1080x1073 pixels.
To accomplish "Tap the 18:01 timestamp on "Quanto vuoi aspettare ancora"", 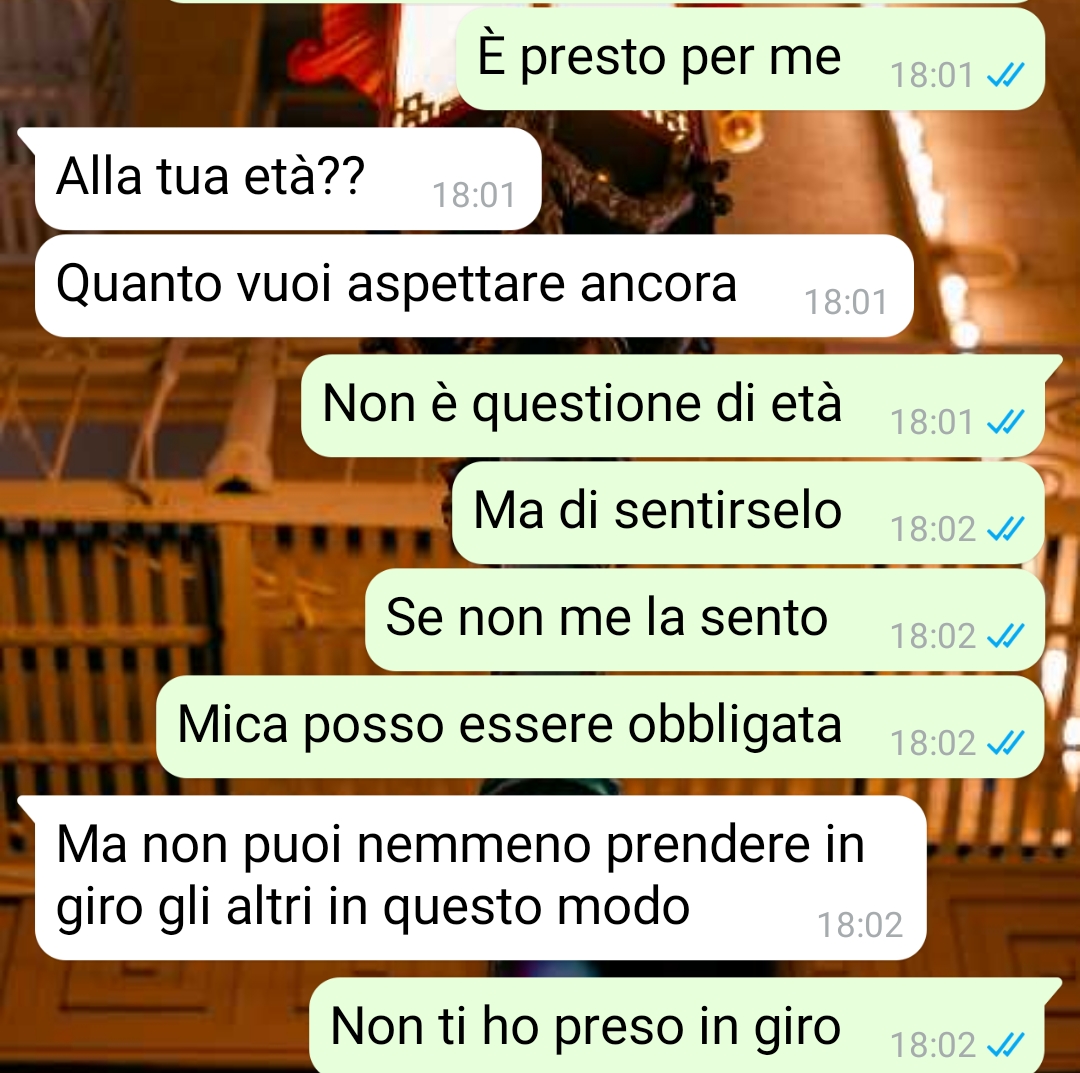I will pos(846,302).
